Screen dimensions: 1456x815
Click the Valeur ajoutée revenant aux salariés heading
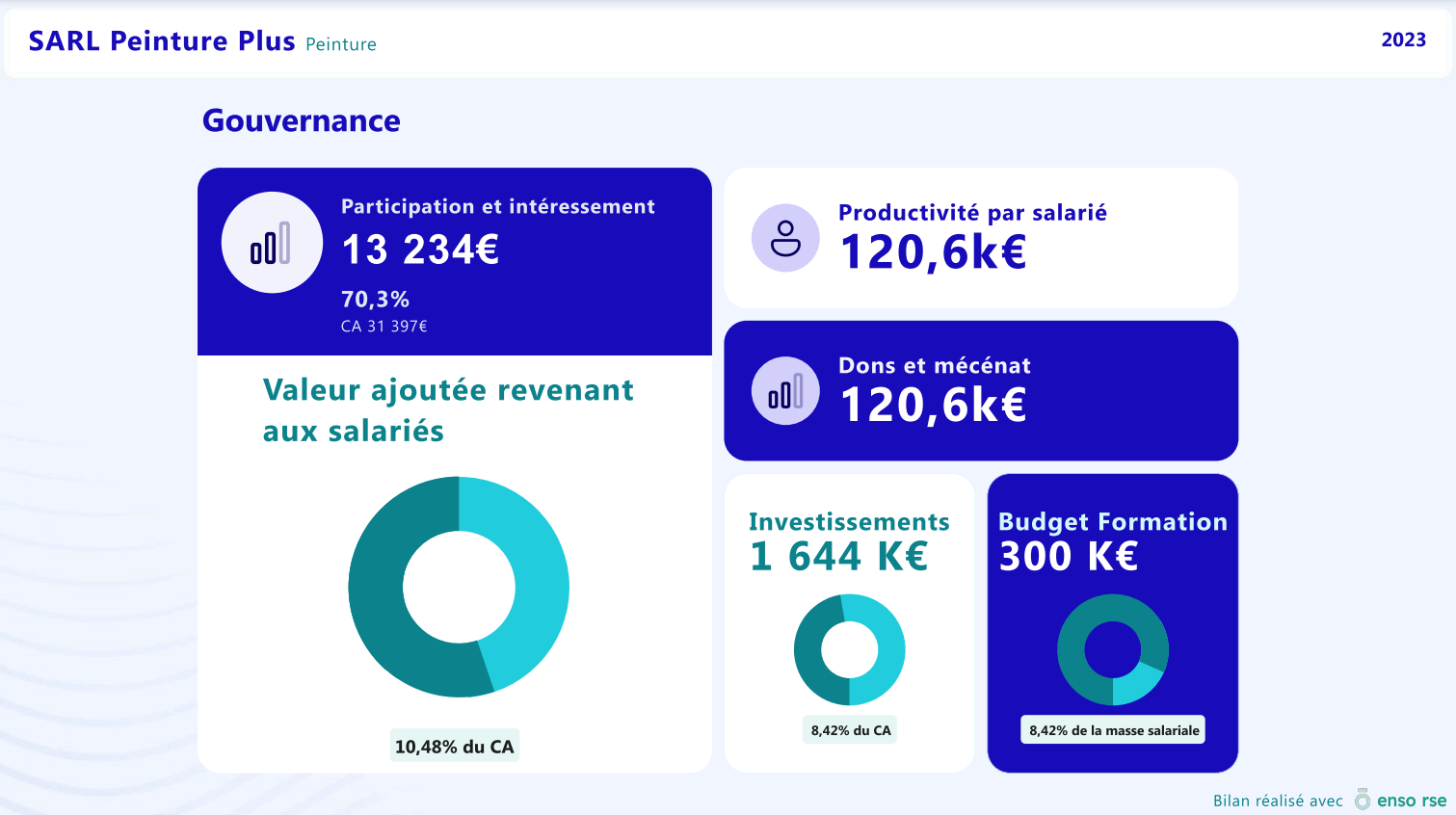448,410
